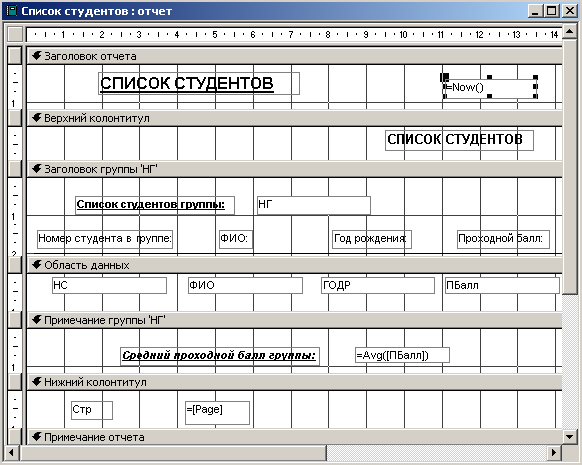Select the "Примечание группы 'НГ'" section bar
Image resolution: width=582 pixels, height=465 pixels.
click(x=295, y=320)
